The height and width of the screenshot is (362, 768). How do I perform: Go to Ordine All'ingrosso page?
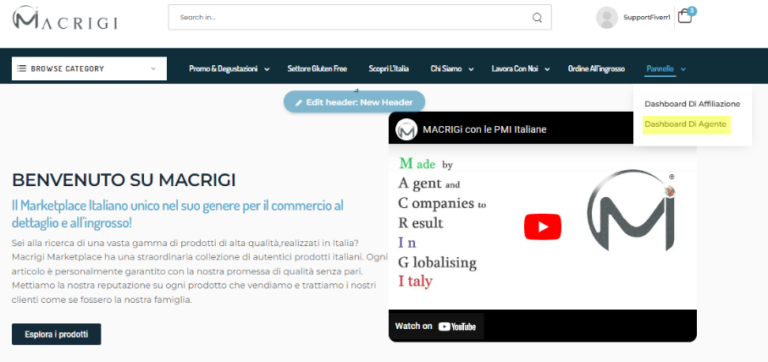596,69
